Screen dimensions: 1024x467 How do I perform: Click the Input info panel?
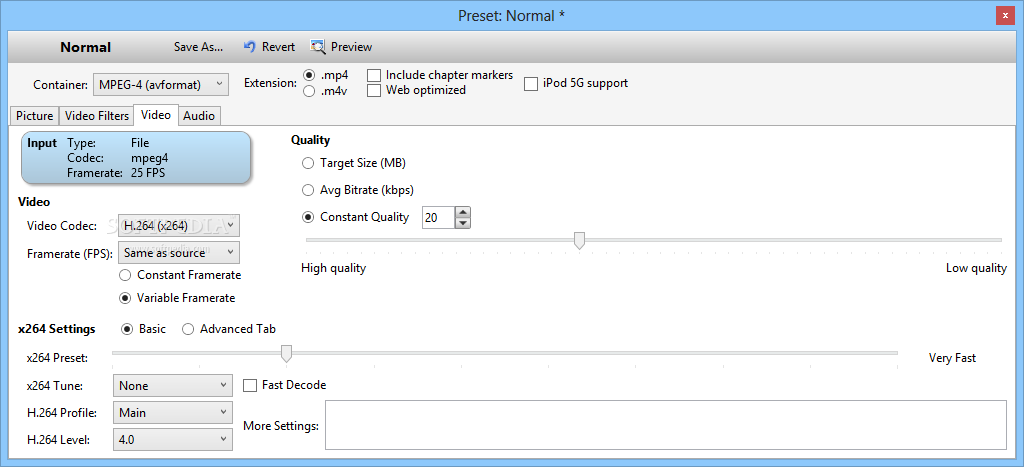136,157
